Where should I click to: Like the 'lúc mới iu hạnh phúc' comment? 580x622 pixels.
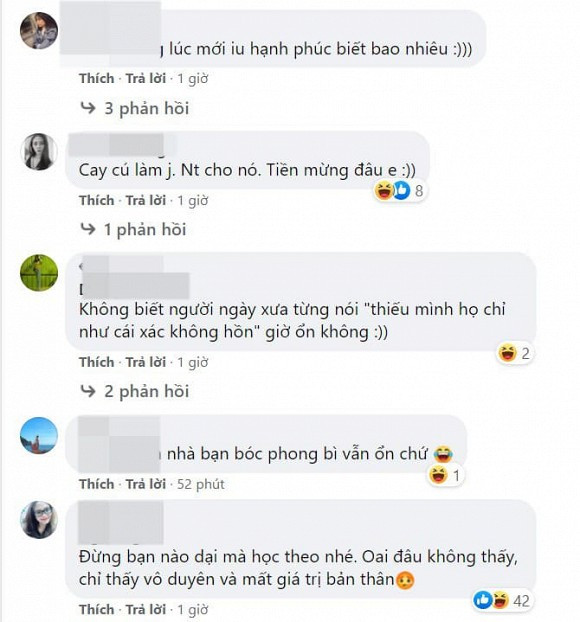96,79
